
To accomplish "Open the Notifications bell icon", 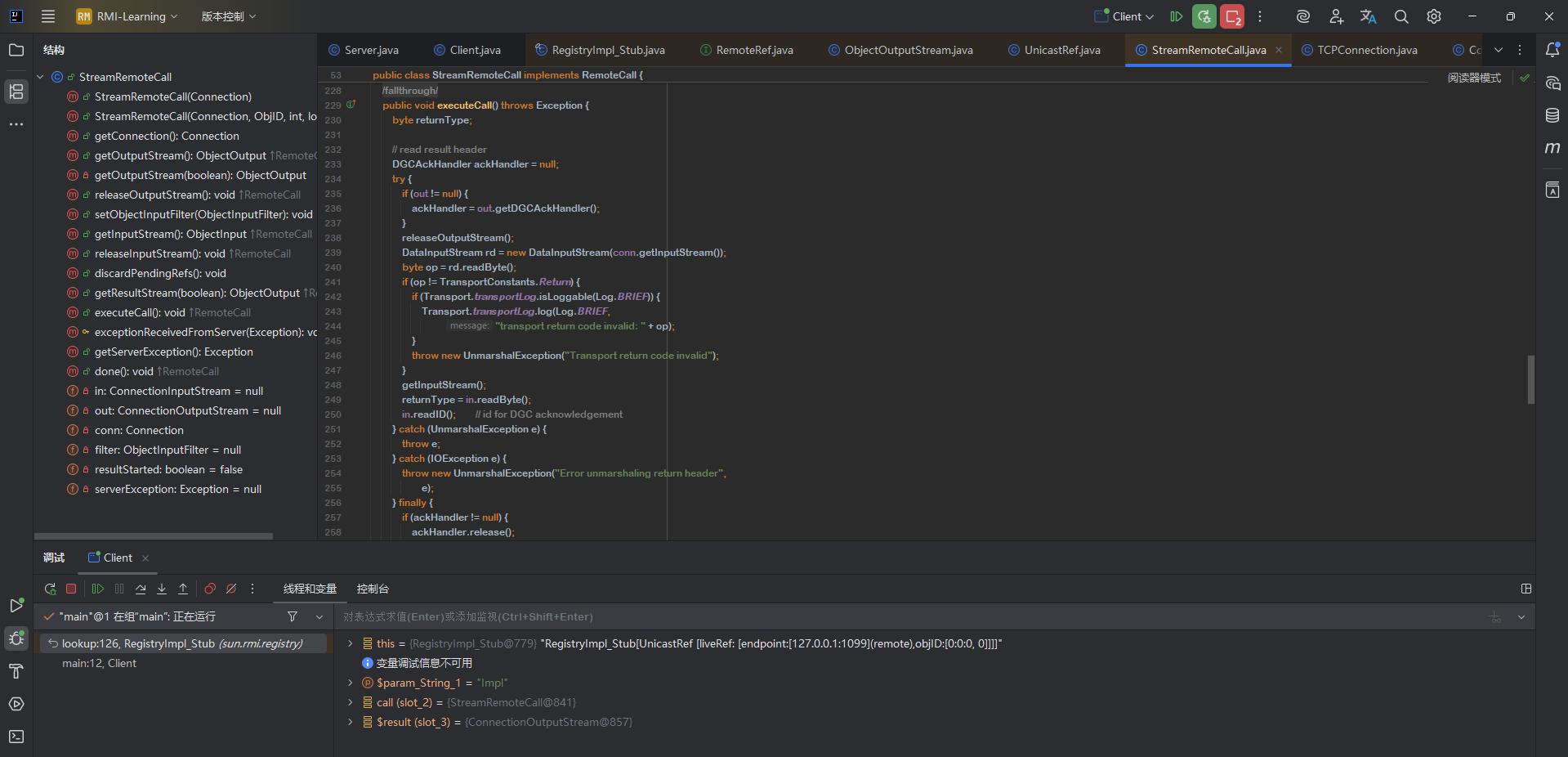I will coord(1552,50).
